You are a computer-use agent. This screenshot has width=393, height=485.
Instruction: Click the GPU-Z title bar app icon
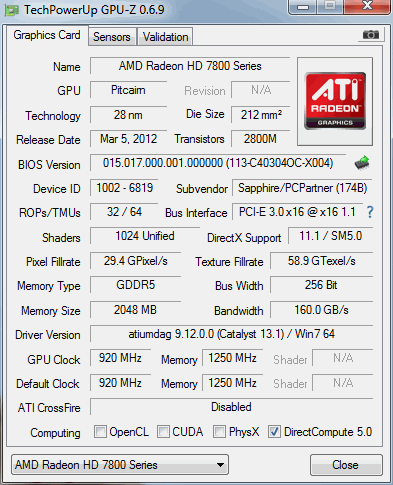[x=12, y=11]
